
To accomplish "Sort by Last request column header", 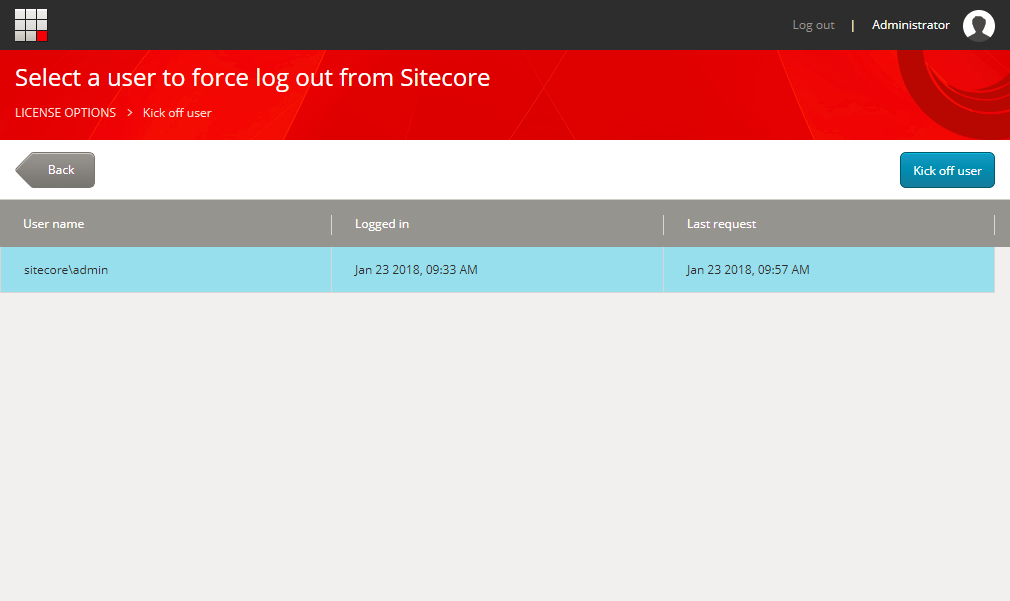I will (x=829, y=224).
